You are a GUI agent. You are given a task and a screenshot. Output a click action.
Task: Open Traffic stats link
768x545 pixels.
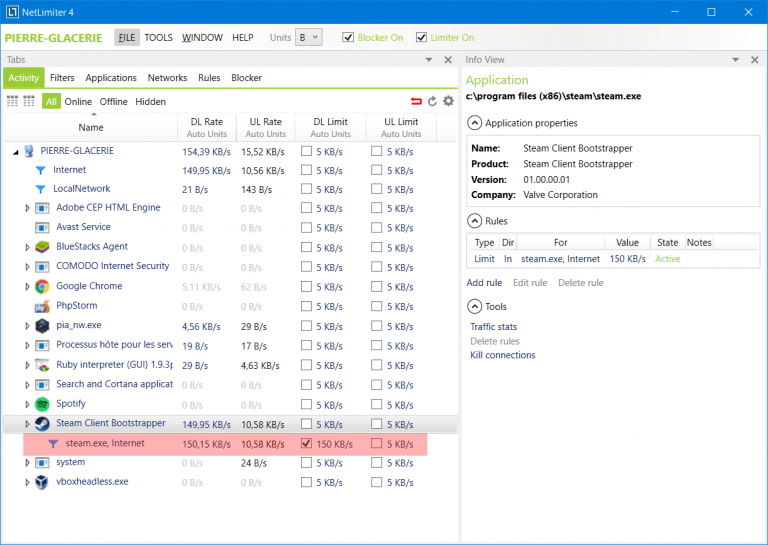point(493,327)
